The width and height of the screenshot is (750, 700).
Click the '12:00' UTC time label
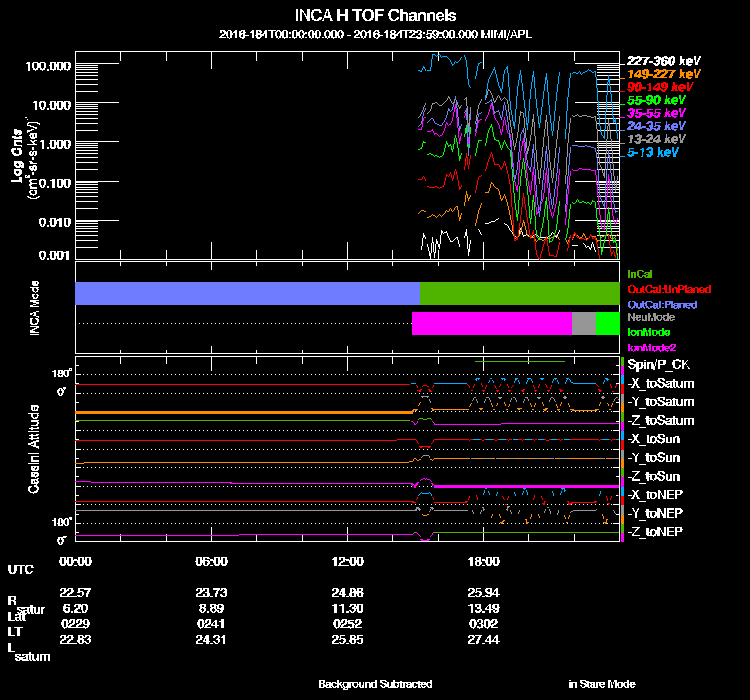click(x=348, y=562)
